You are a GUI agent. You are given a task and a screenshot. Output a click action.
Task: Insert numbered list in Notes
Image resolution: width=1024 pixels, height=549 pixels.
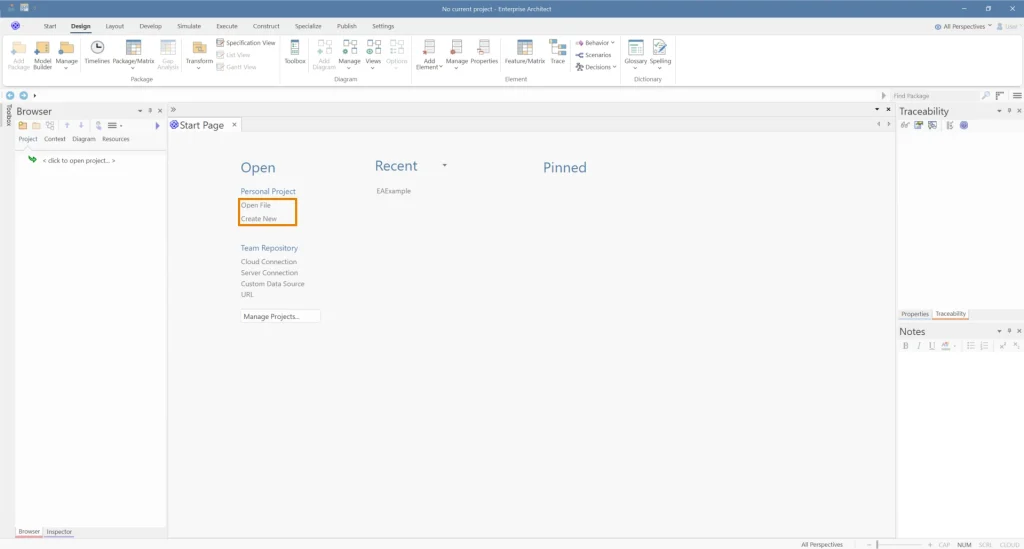984,346
